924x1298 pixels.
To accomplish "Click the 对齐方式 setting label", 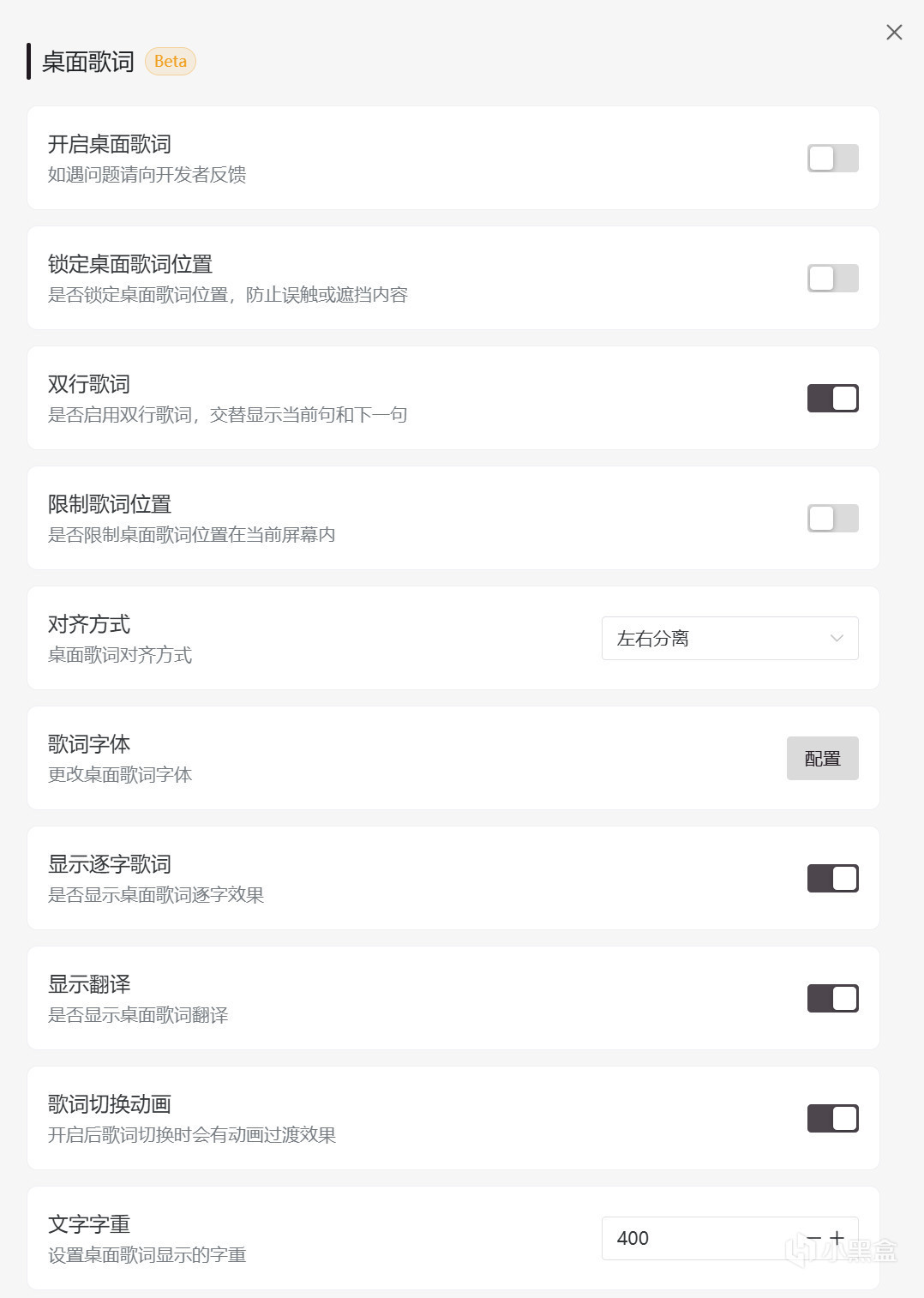I will click(89, 624).
